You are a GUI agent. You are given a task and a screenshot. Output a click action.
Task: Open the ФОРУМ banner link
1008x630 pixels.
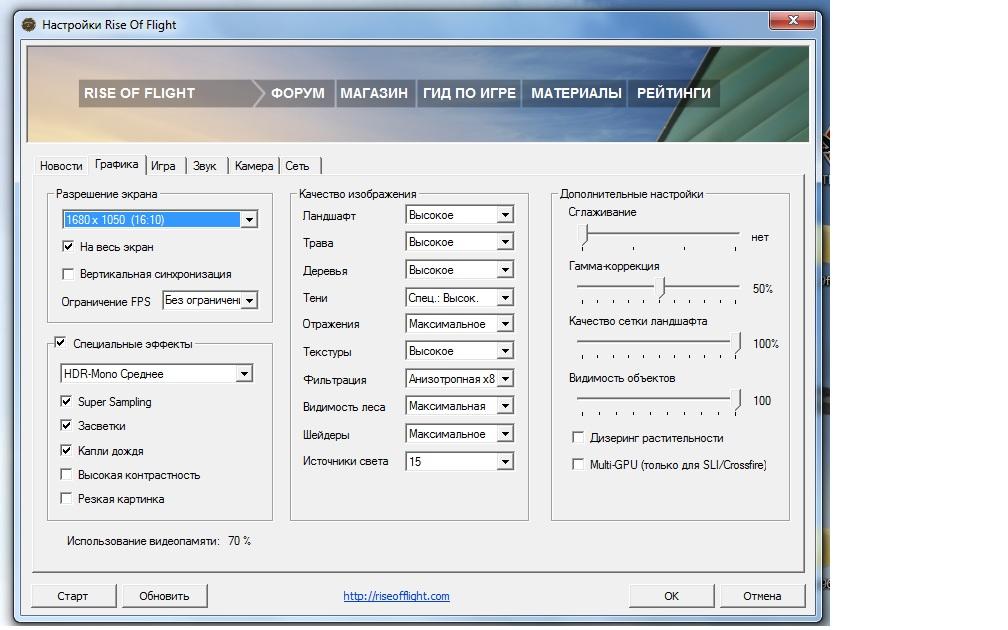pos(298,93)
